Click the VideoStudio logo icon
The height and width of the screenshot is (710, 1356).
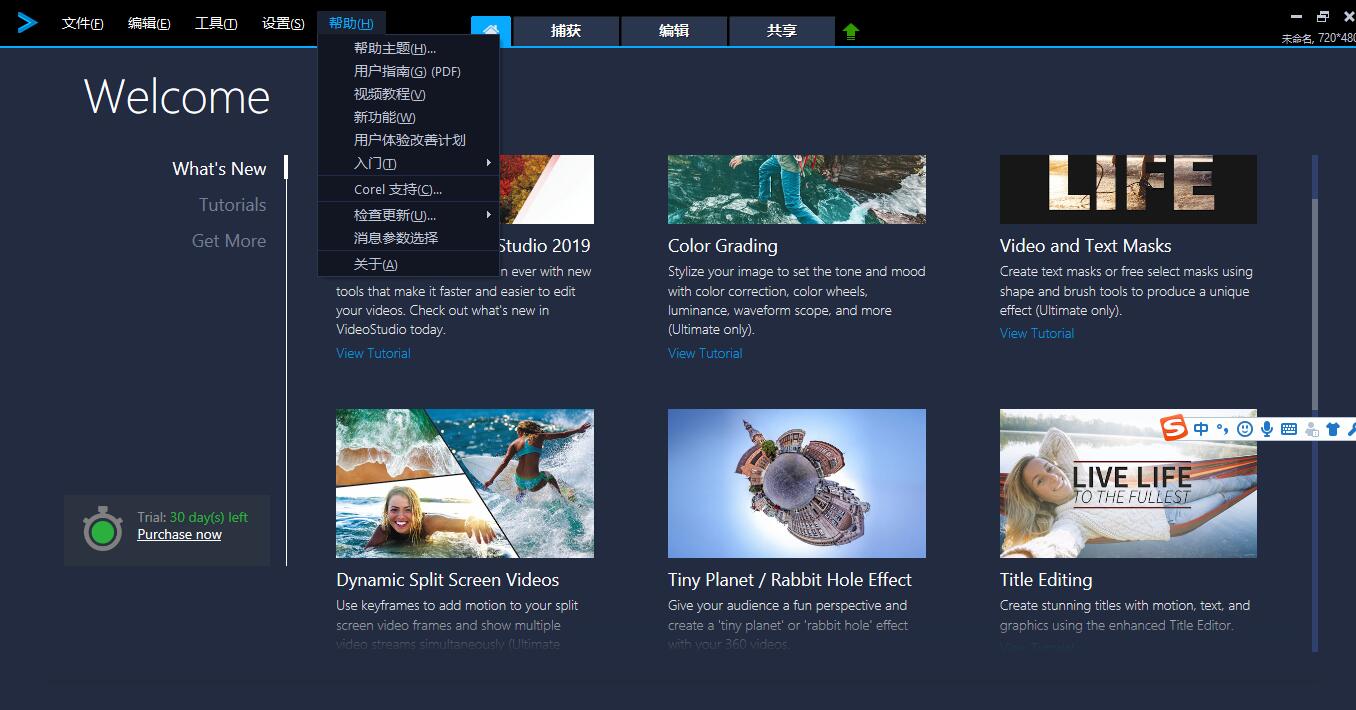[x=27, y=22]
